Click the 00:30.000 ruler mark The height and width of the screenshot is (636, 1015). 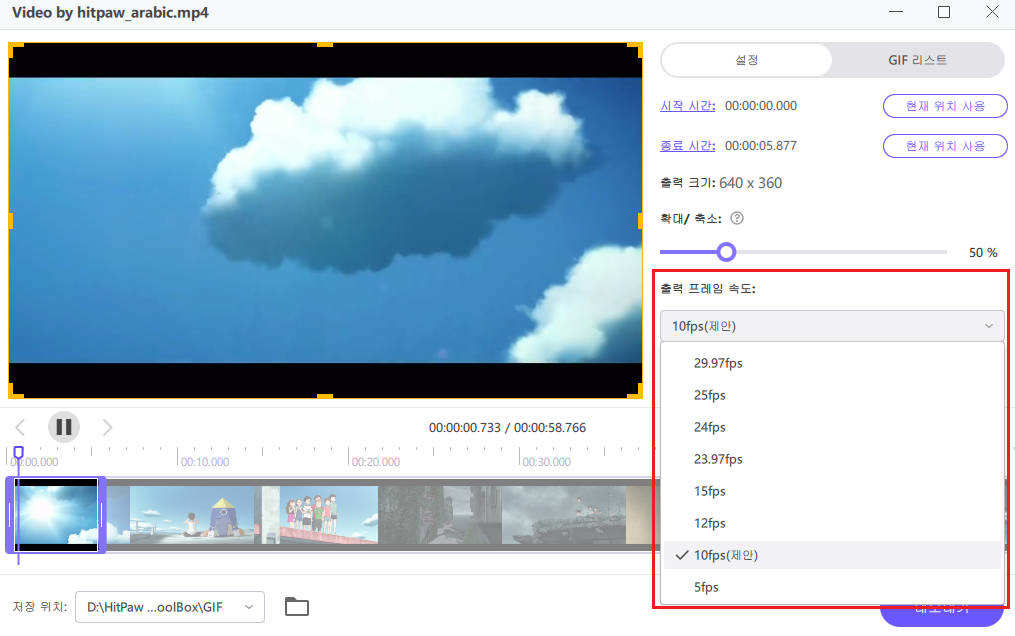546,462
